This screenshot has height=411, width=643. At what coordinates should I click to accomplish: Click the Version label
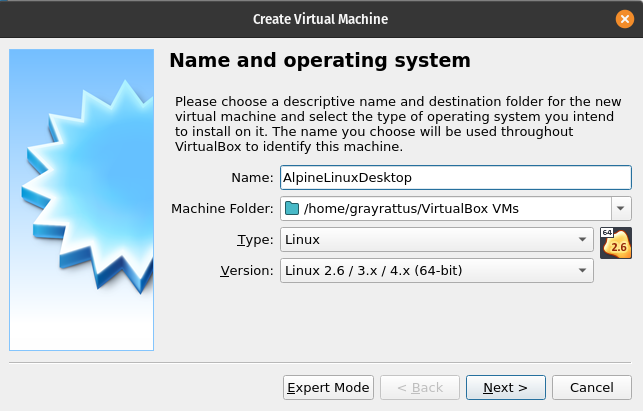tap(246, 271)
